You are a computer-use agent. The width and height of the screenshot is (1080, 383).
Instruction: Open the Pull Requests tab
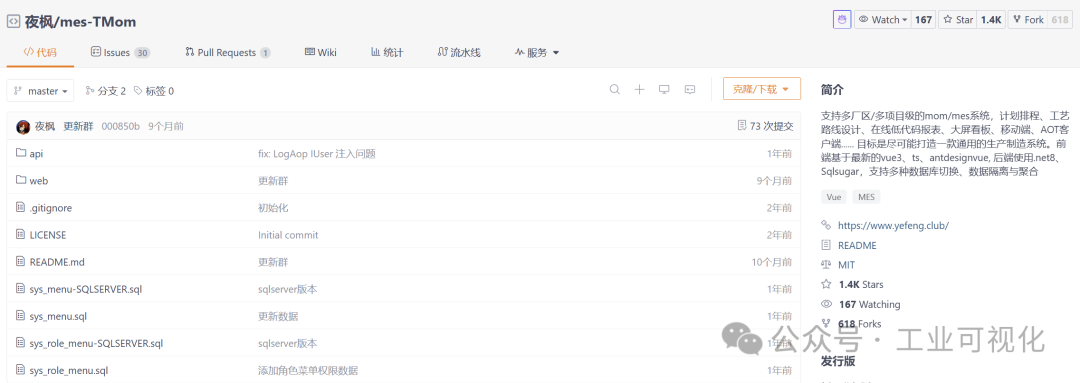pos(227,52)
